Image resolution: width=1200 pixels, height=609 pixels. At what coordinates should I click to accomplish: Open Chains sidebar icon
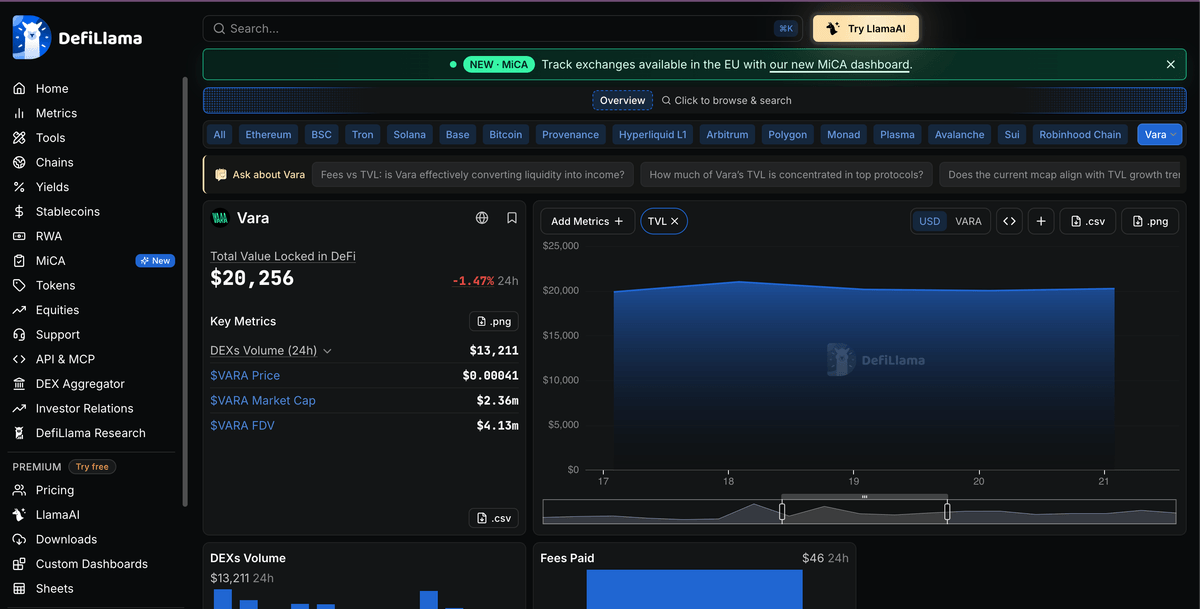(x=19, y=162)
